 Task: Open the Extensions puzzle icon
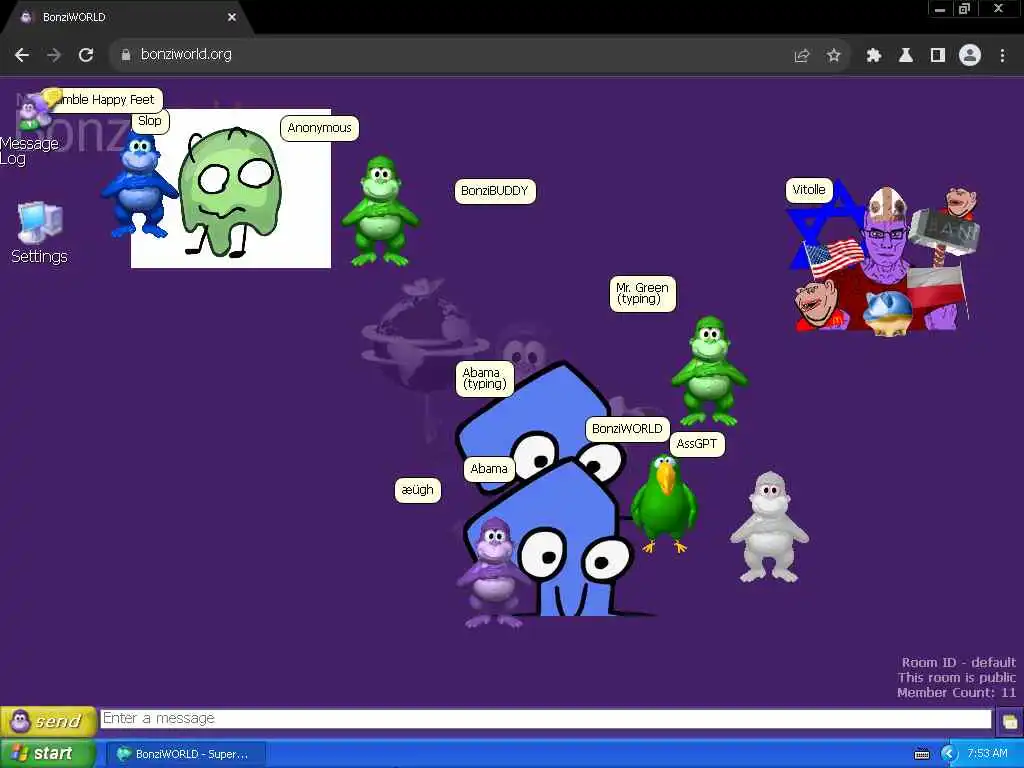873,56
